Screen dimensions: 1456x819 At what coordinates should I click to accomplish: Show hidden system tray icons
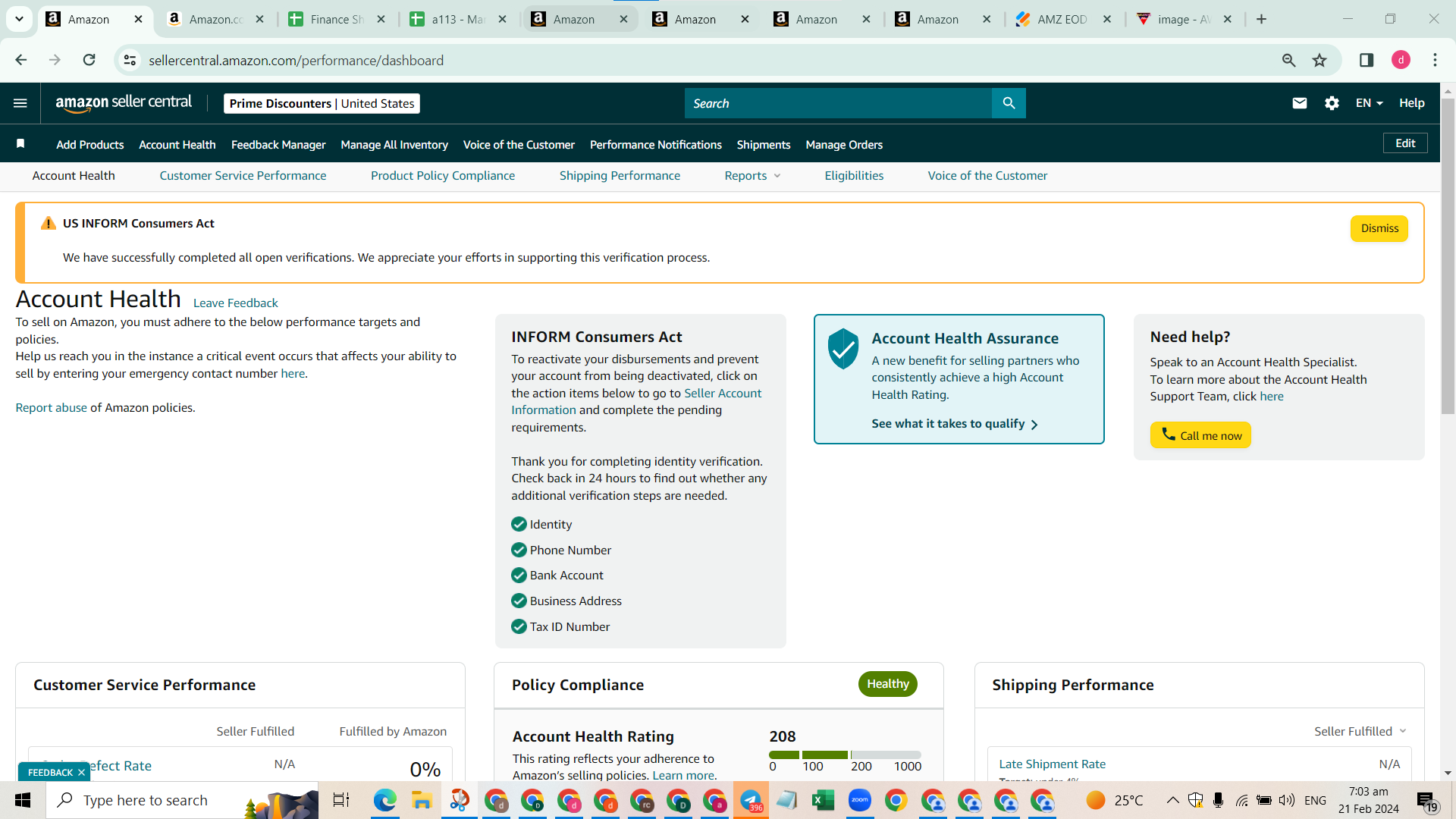[x=1172, y=800]
